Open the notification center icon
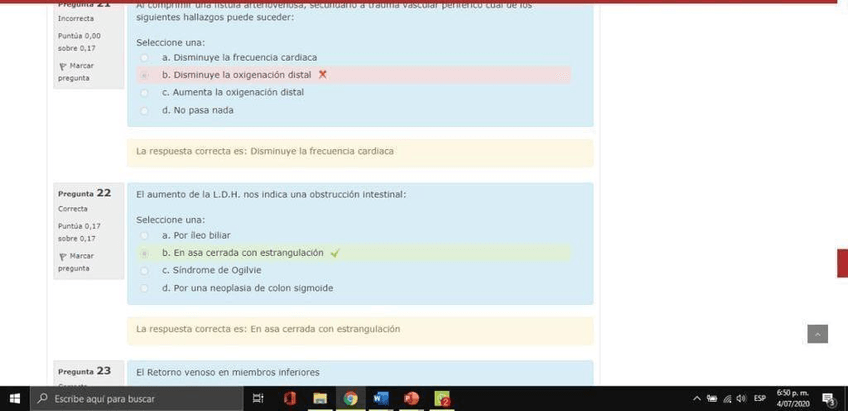This screenshot has height=411, width=848. pyautogui.click(x=828, y=399)
